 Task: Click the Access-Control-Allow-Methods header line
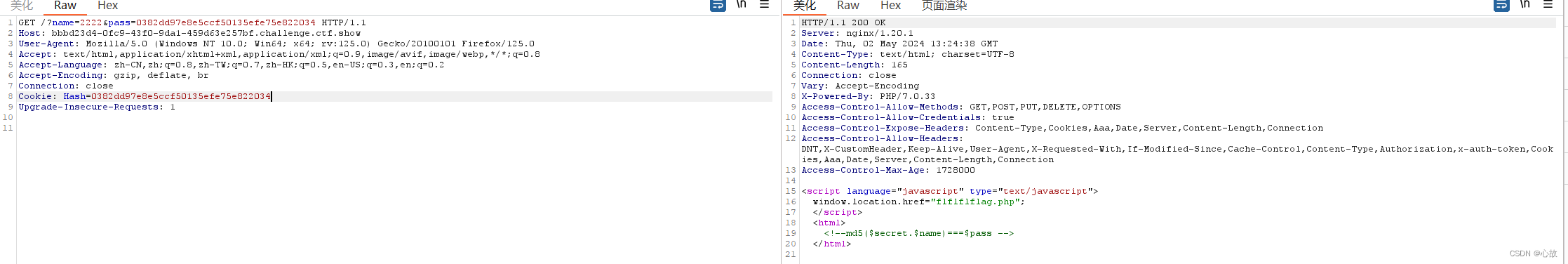961,107
